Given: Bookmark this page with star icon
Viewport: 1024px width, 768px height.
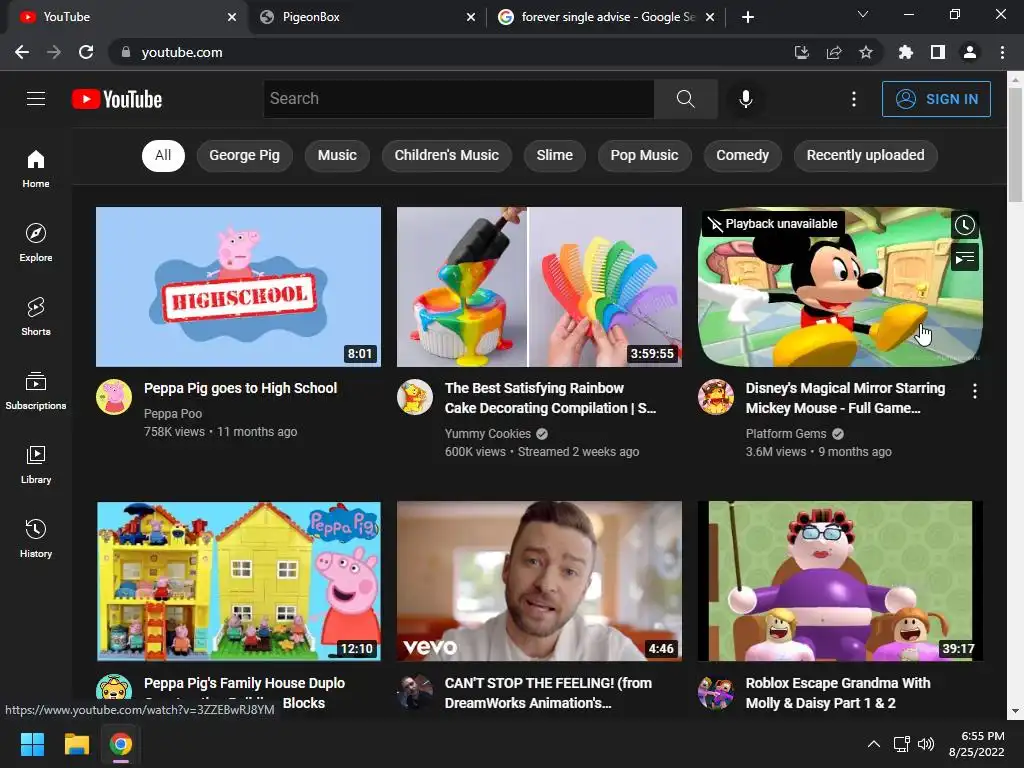Looking at the screenshot, I should coord(865,52).
